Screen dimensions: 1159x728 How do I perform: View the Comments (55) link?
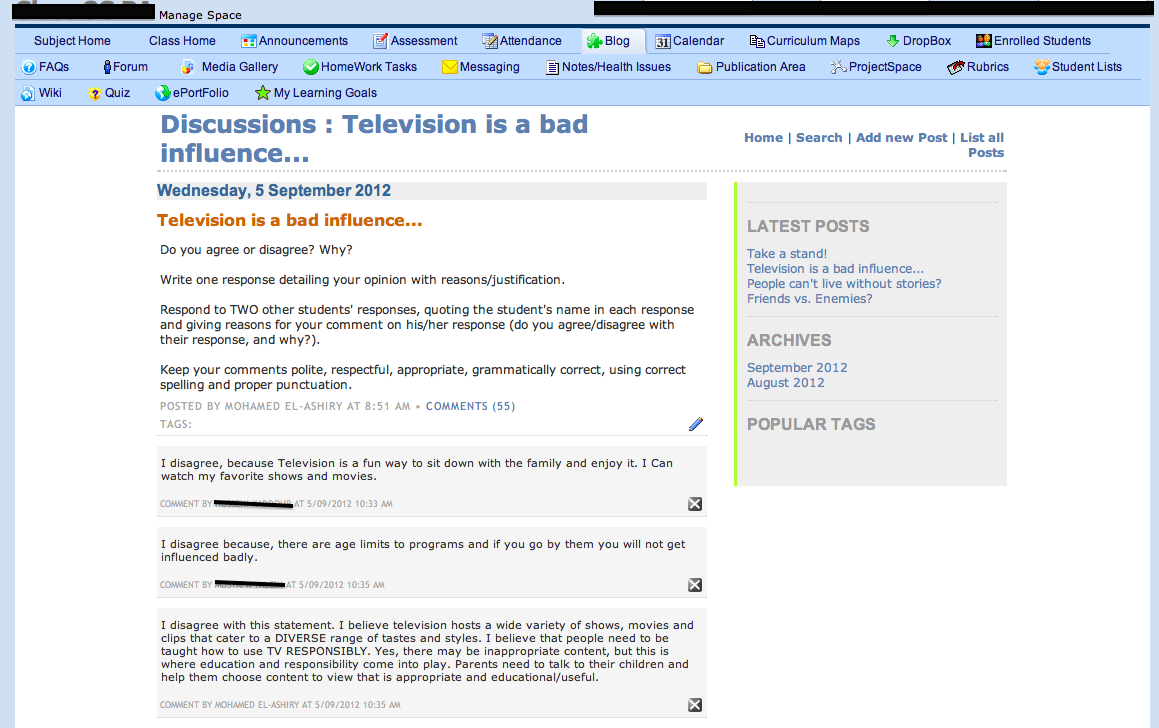[x=470, y=406]
